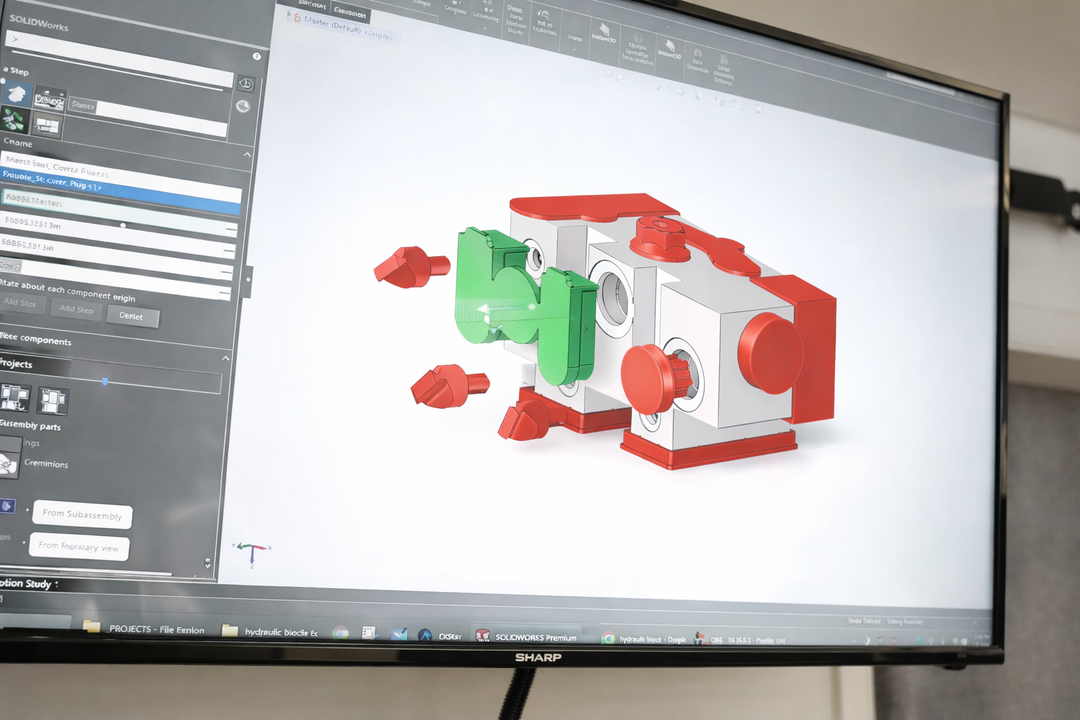Select the green radial explode step icon
This screenshot has width=1080, height=720.
pyautogui.click(x=13, y=119)
